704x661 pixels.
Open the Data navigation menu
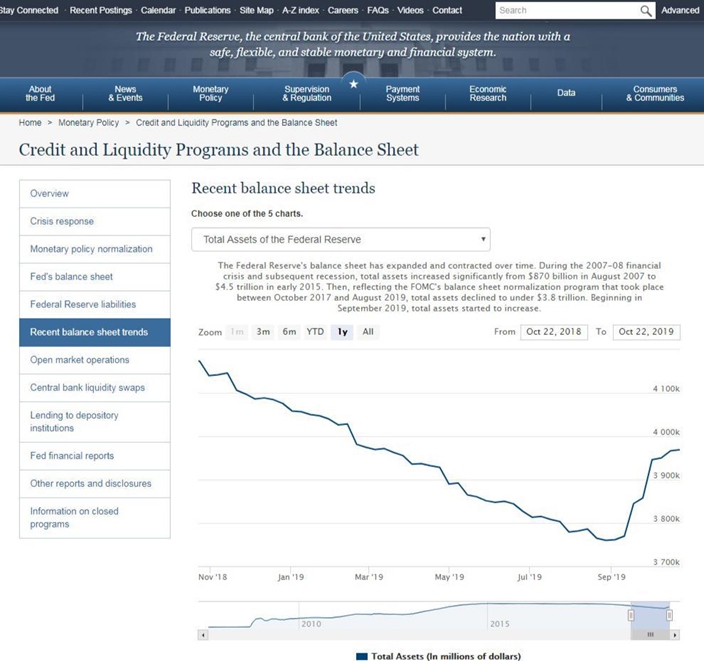coord(566,93)
